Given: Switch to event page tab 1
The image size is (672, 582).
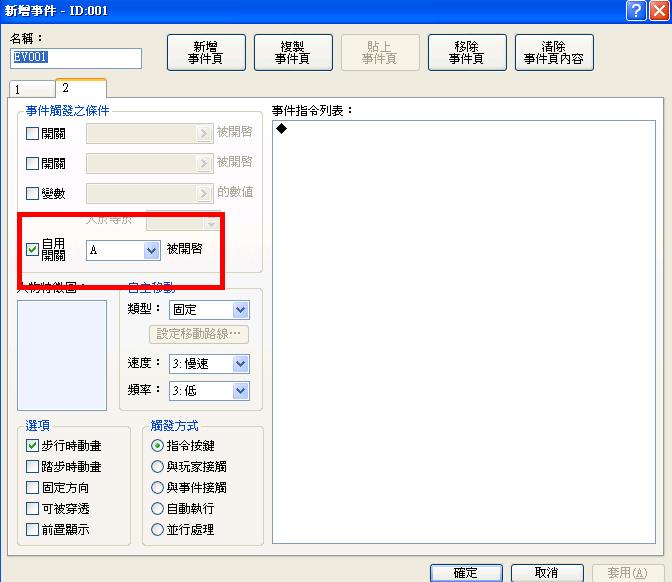Looking at the screenshot, I should click(32, 89).
